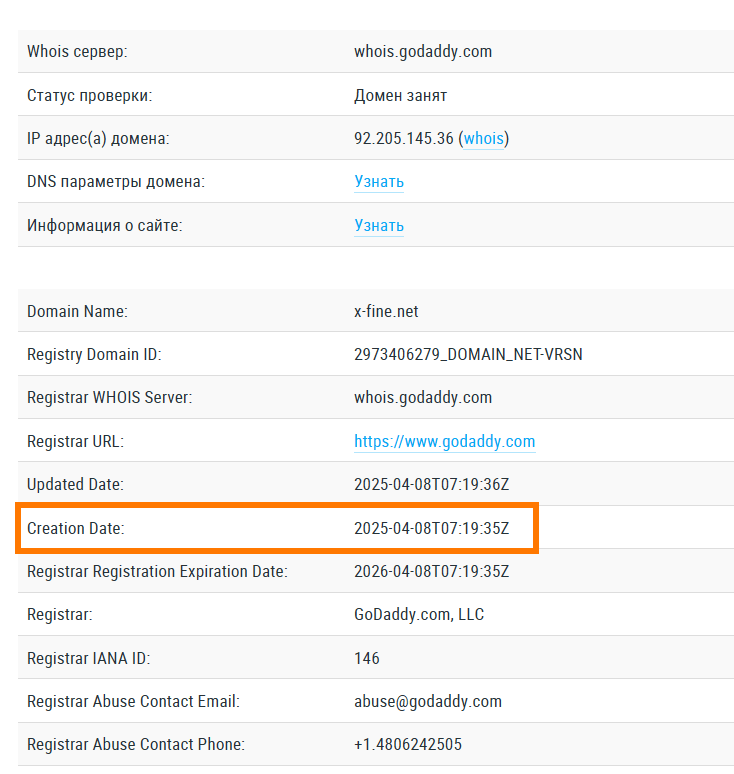Screen dimensions: 734x774
Task: Open Узнать link for Информация о сайте
Action: [379, 225]
